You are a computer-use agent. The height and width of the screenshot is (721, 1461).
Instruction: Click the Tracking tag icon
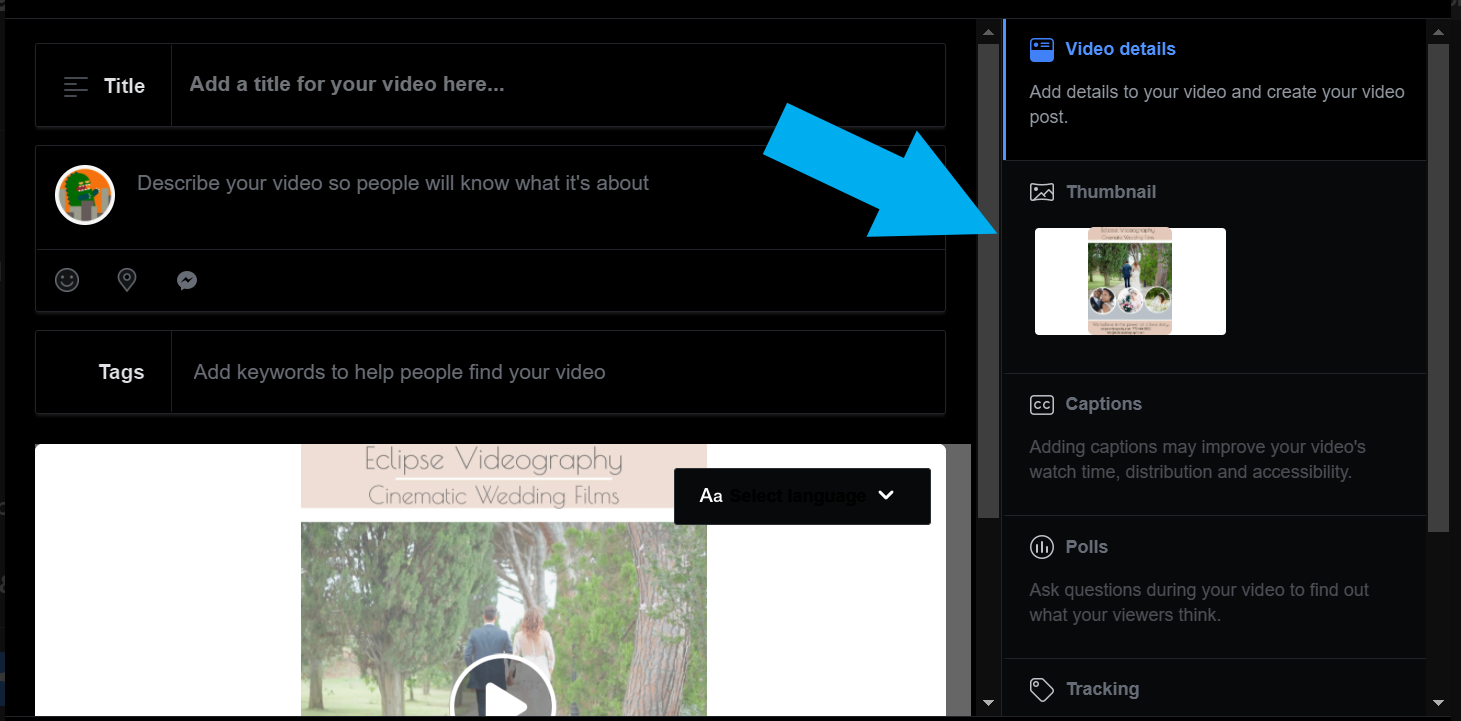tap(1042, 690)
